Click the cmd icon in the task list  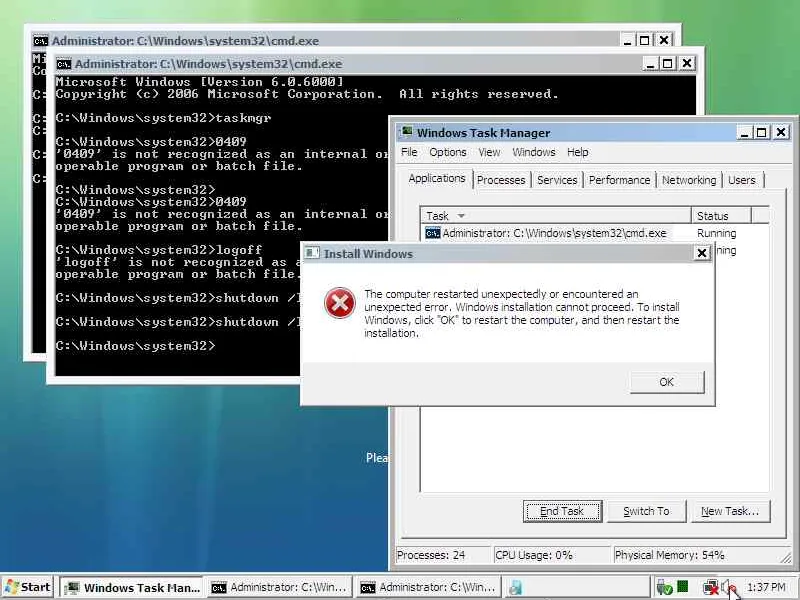[433, 233]
